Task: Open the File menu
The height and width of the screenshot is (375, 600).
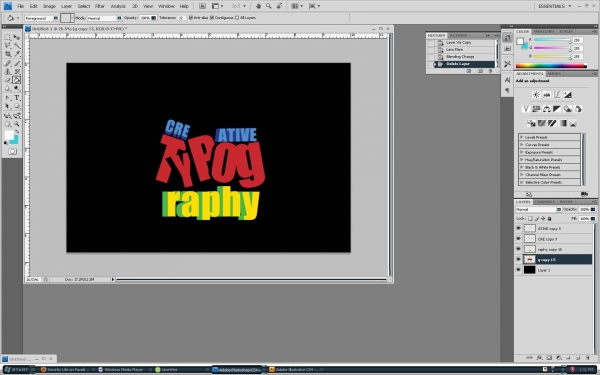Action: coord(21,6)
